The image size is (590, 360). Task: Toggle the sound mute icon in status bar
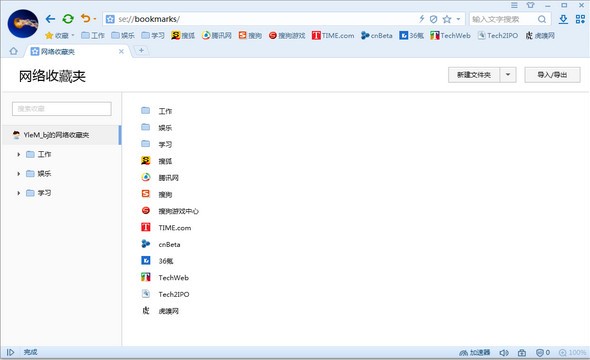pos(504,352)
